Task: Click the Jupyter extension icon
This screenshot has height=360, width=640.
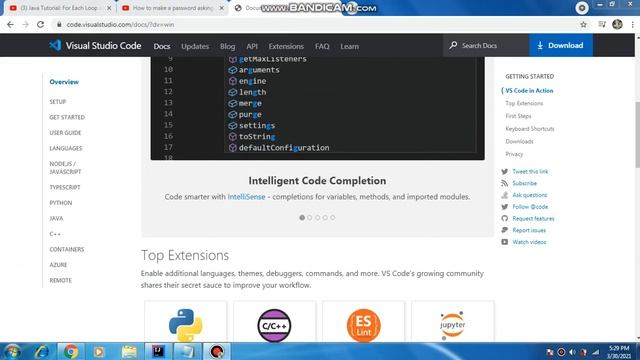Action: [x=452, y=325]
